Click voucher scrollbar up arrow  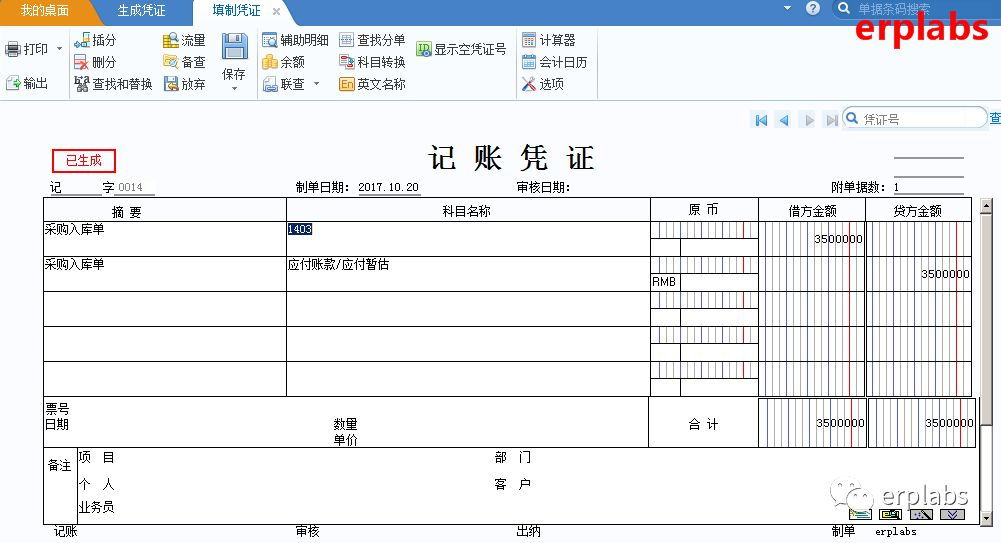[986, 205]
